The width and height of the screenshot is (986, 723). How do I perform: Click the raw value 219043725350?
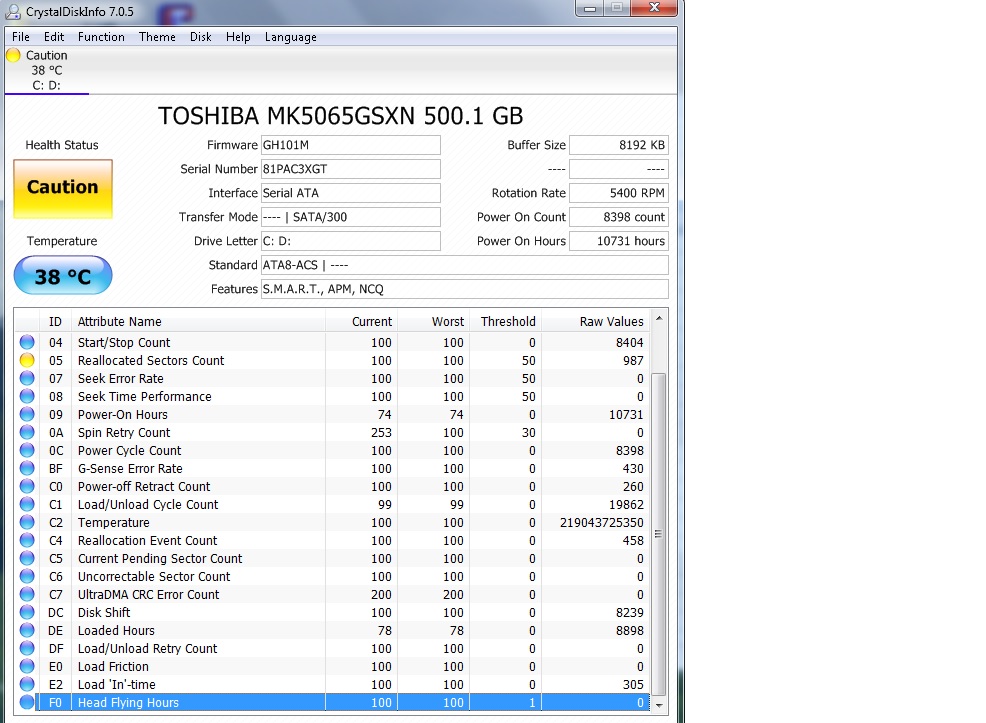[x=602, y=522]
